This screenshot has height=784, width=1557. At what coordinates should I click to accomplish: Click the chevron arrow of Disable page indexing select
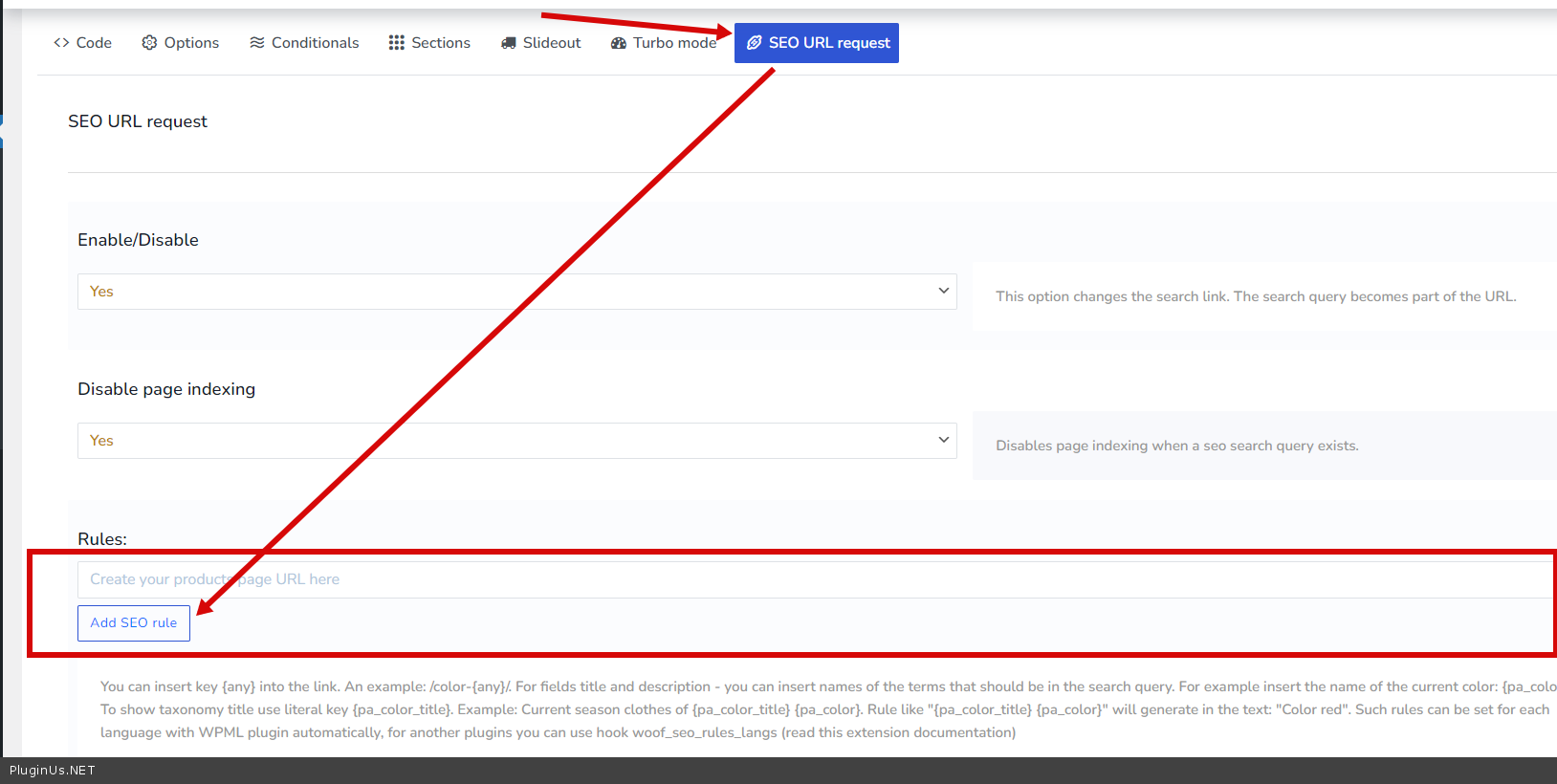pos(943,440)
